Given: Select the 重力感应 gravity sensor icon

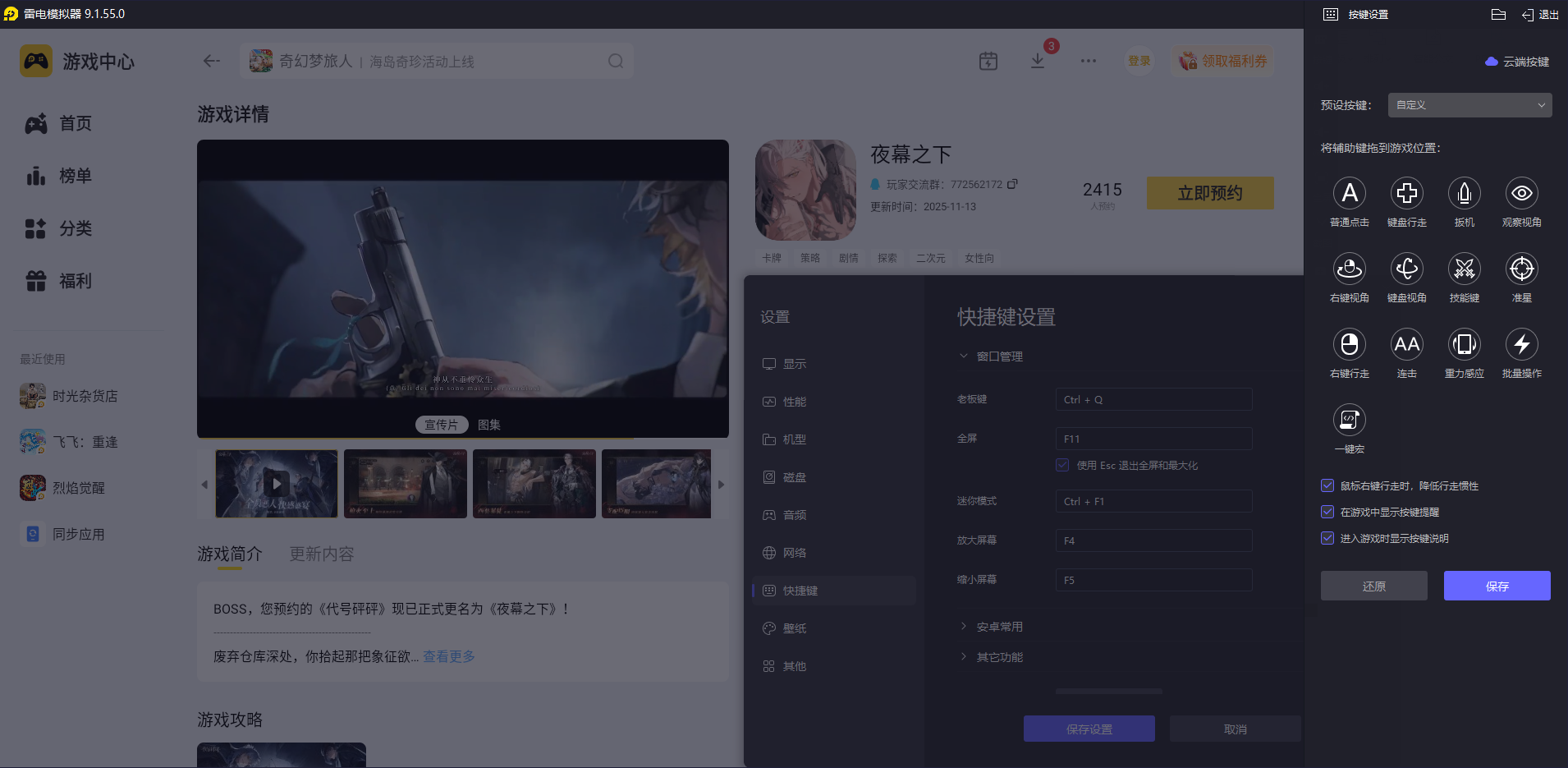Looking at the screenshot, I should (x=1464, y=345).
